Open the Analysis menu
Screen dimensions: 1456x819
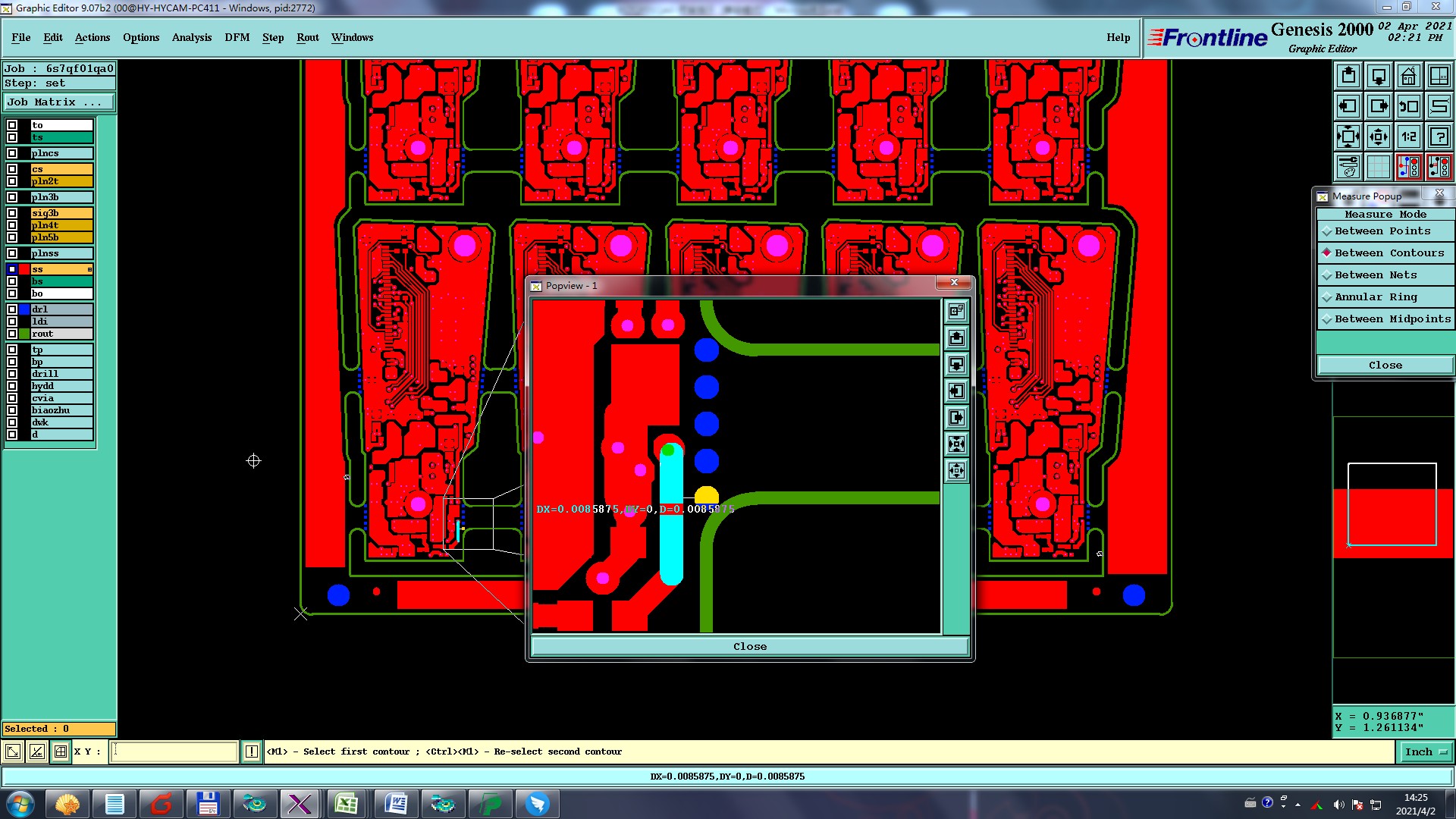pos(191,37)
